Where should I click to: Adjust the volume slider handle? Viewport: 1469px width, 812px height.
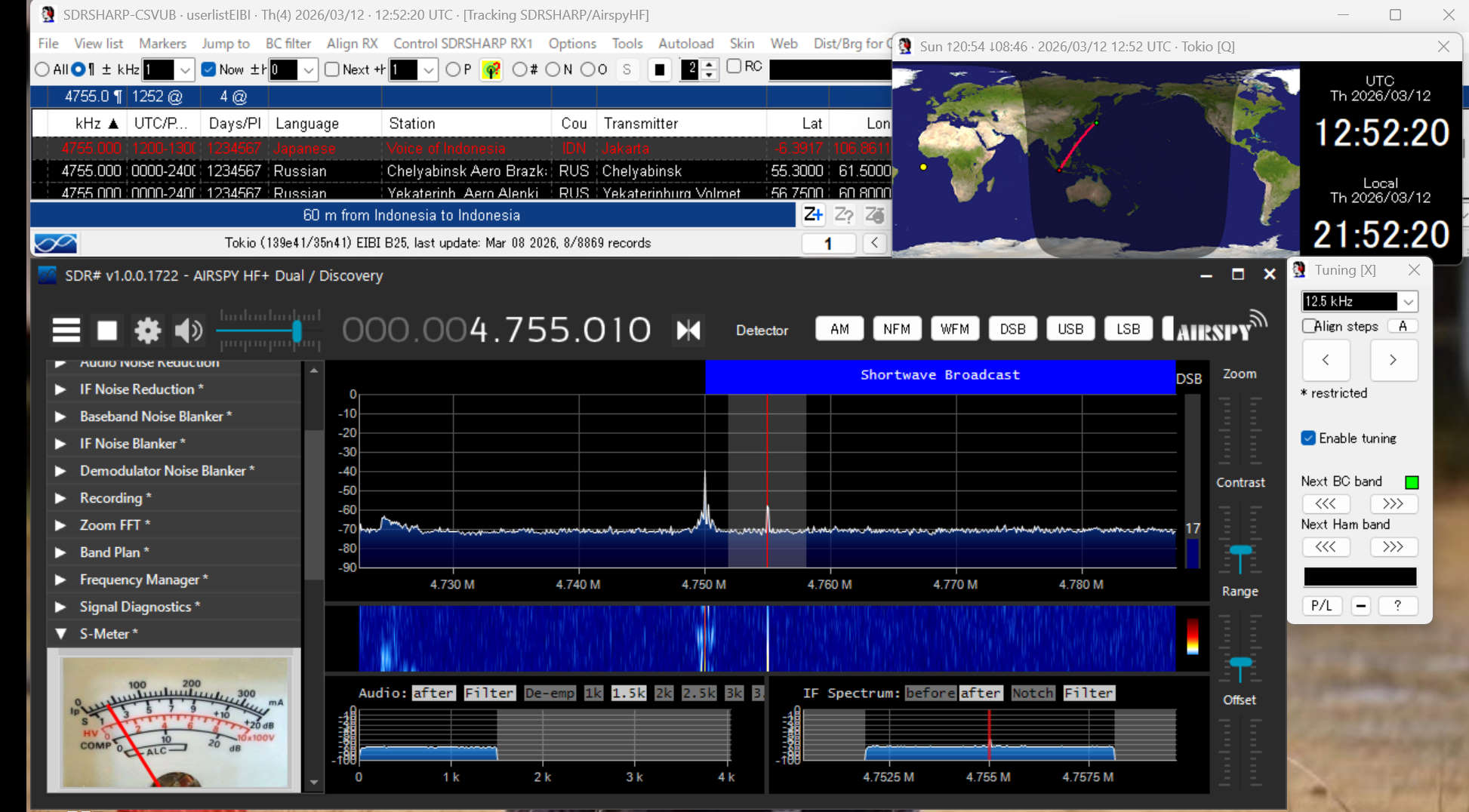pyautogui.click(x=297, y=331)
